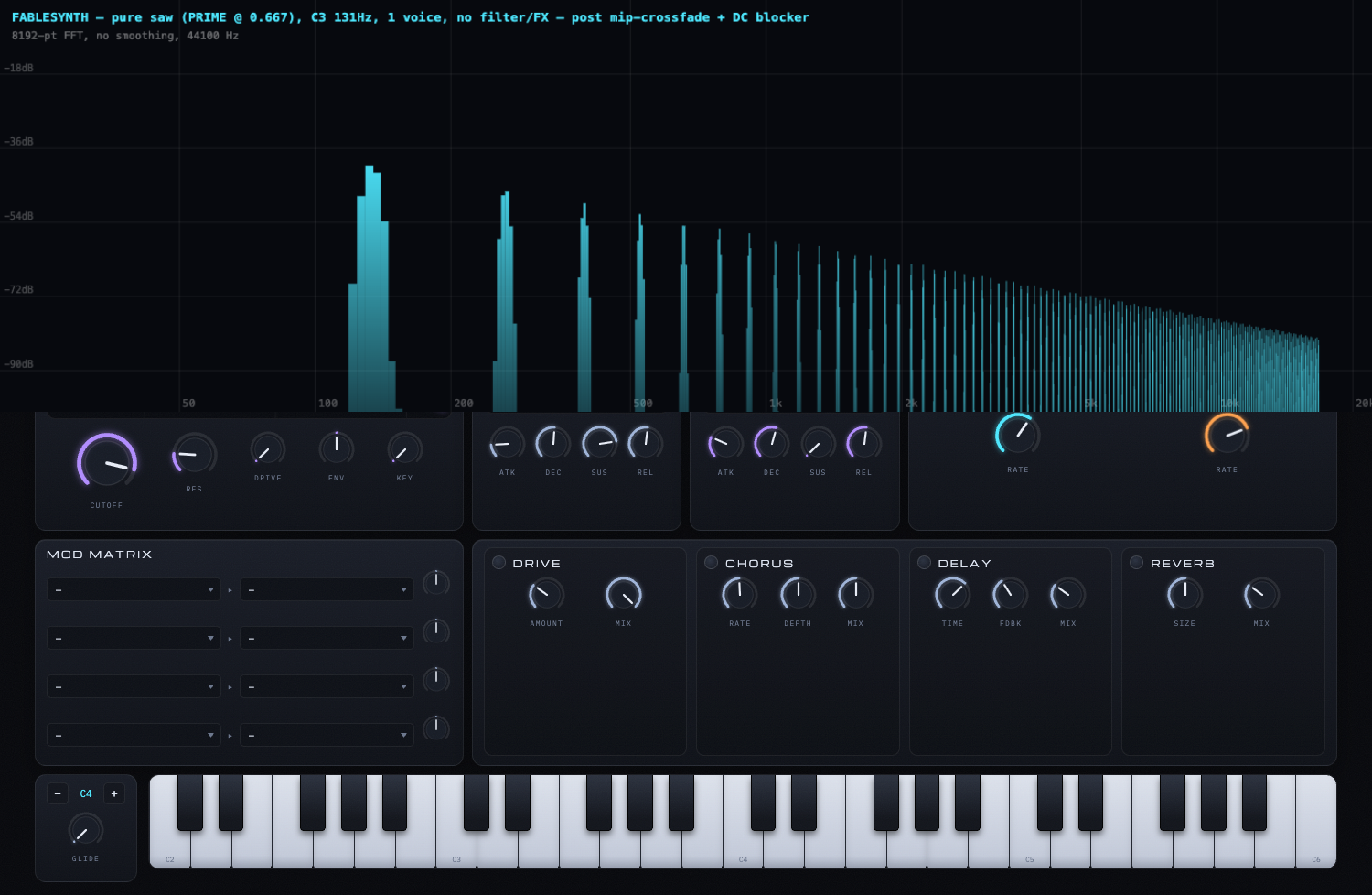Enable the DELAY effect power toggle
Screen dimensions: 1372x895
click(924, 563)
